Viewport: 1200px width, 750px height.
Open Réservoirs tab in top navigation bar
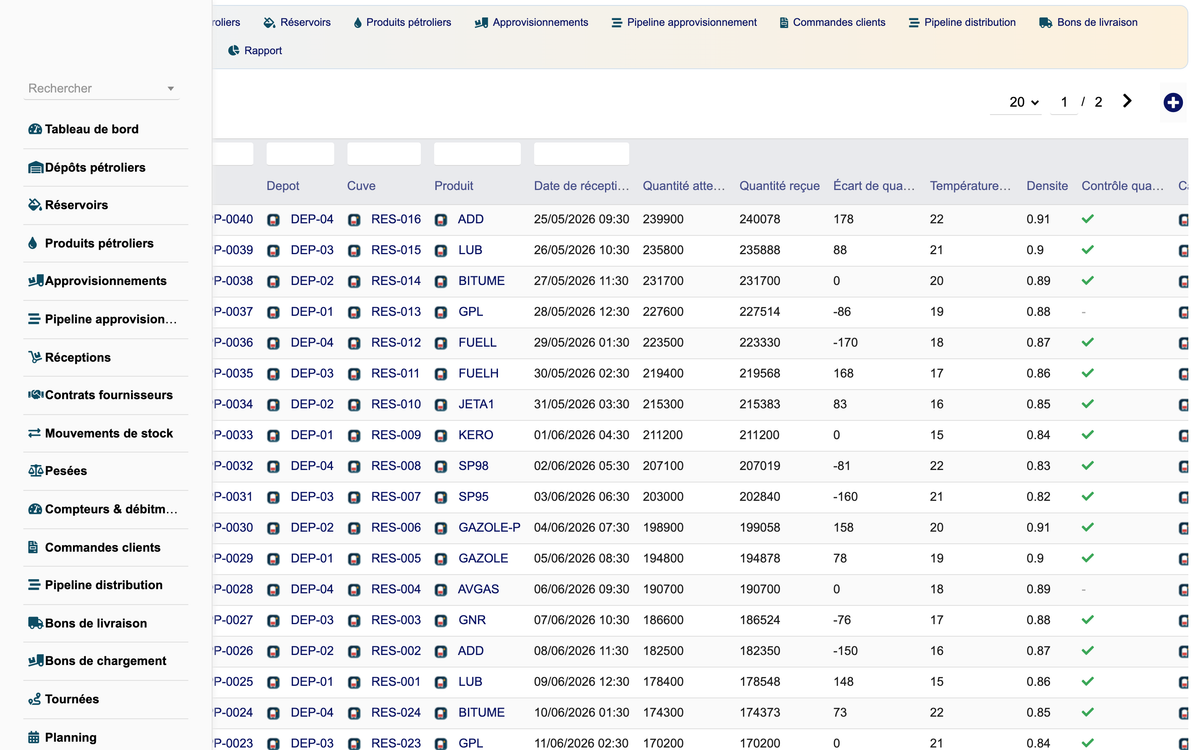[297, 22]
